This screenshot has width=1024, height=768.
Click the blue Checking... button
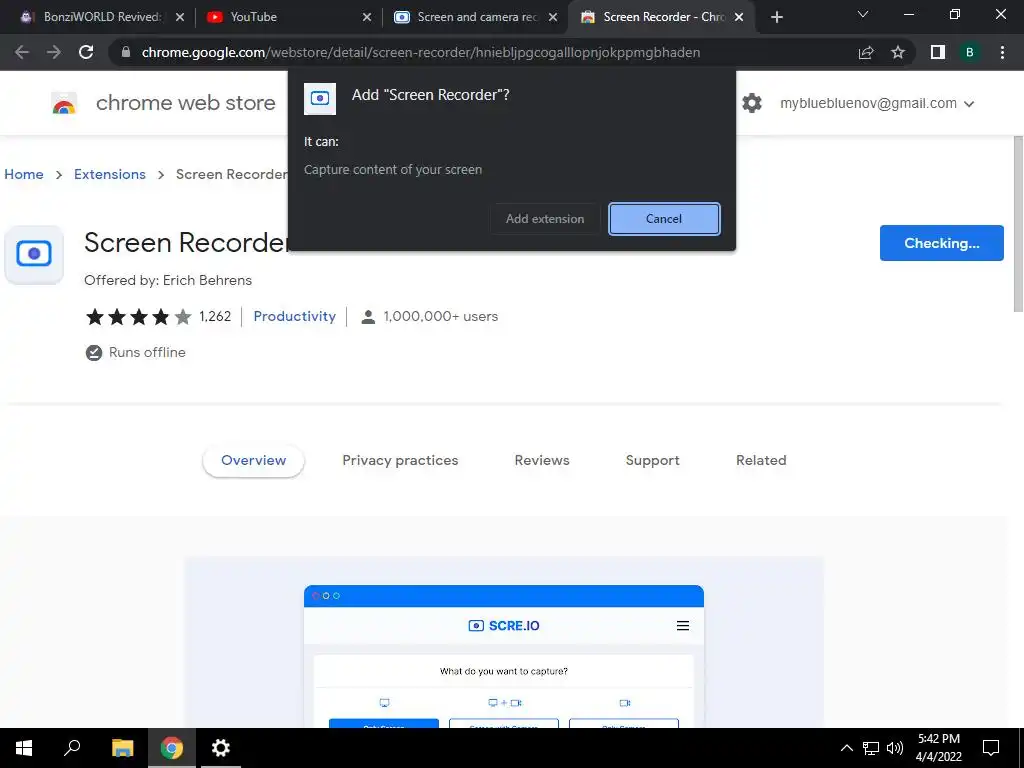[x=942, y=243]
